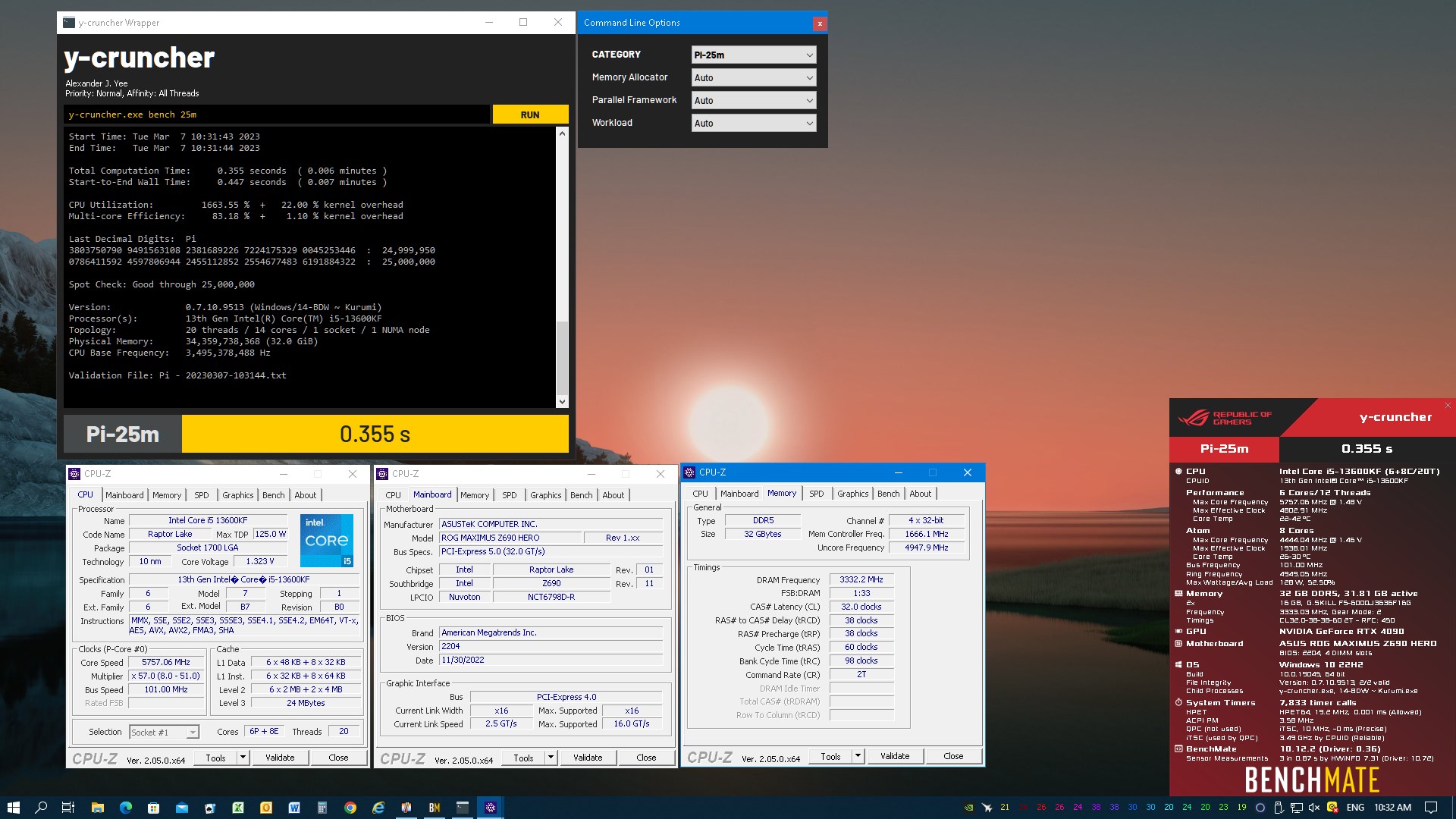Open the Mail app in taskbar

(x=181, y=808)
